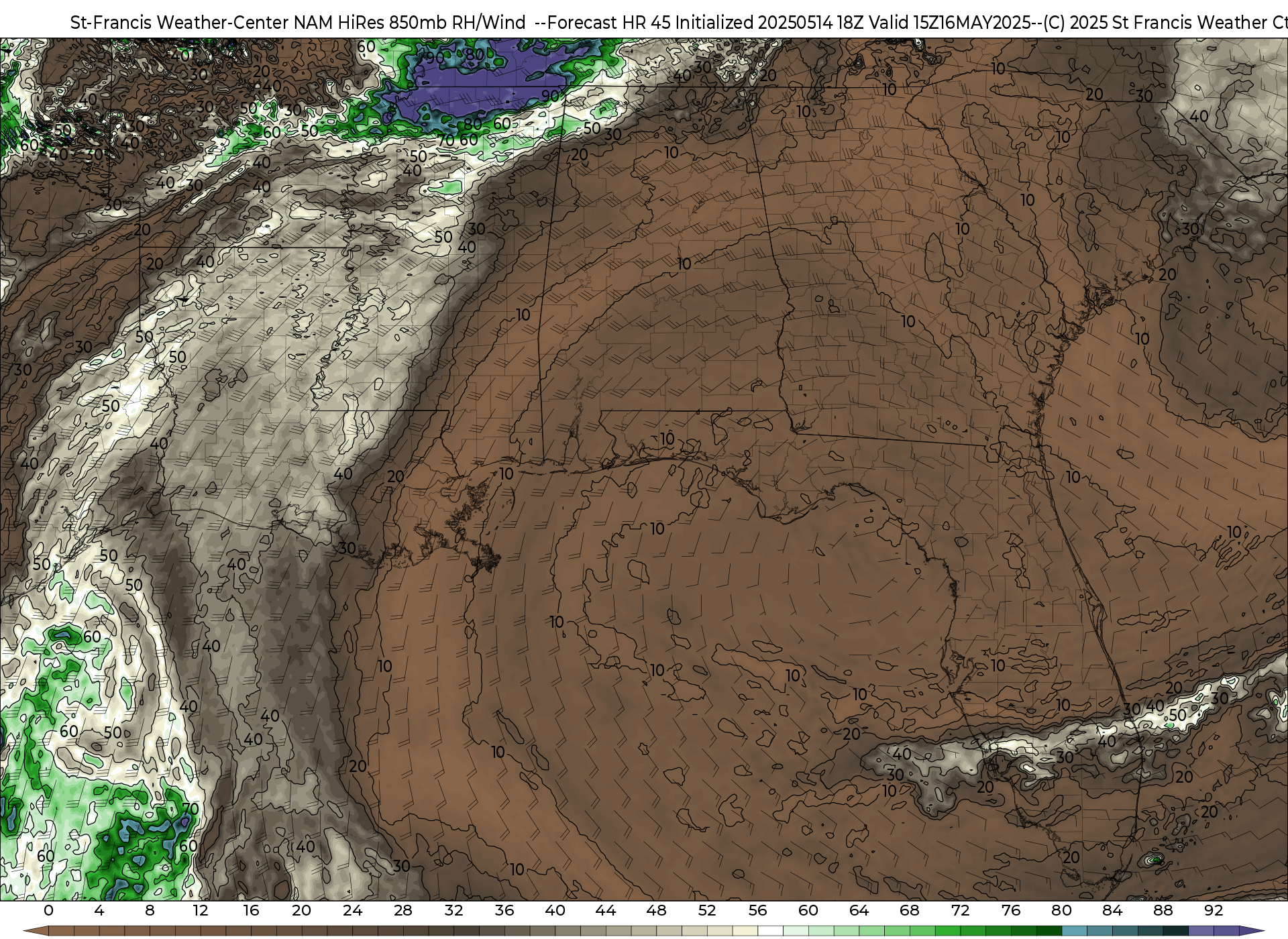Click the colorbar tick label '16'

click(251, 910)
